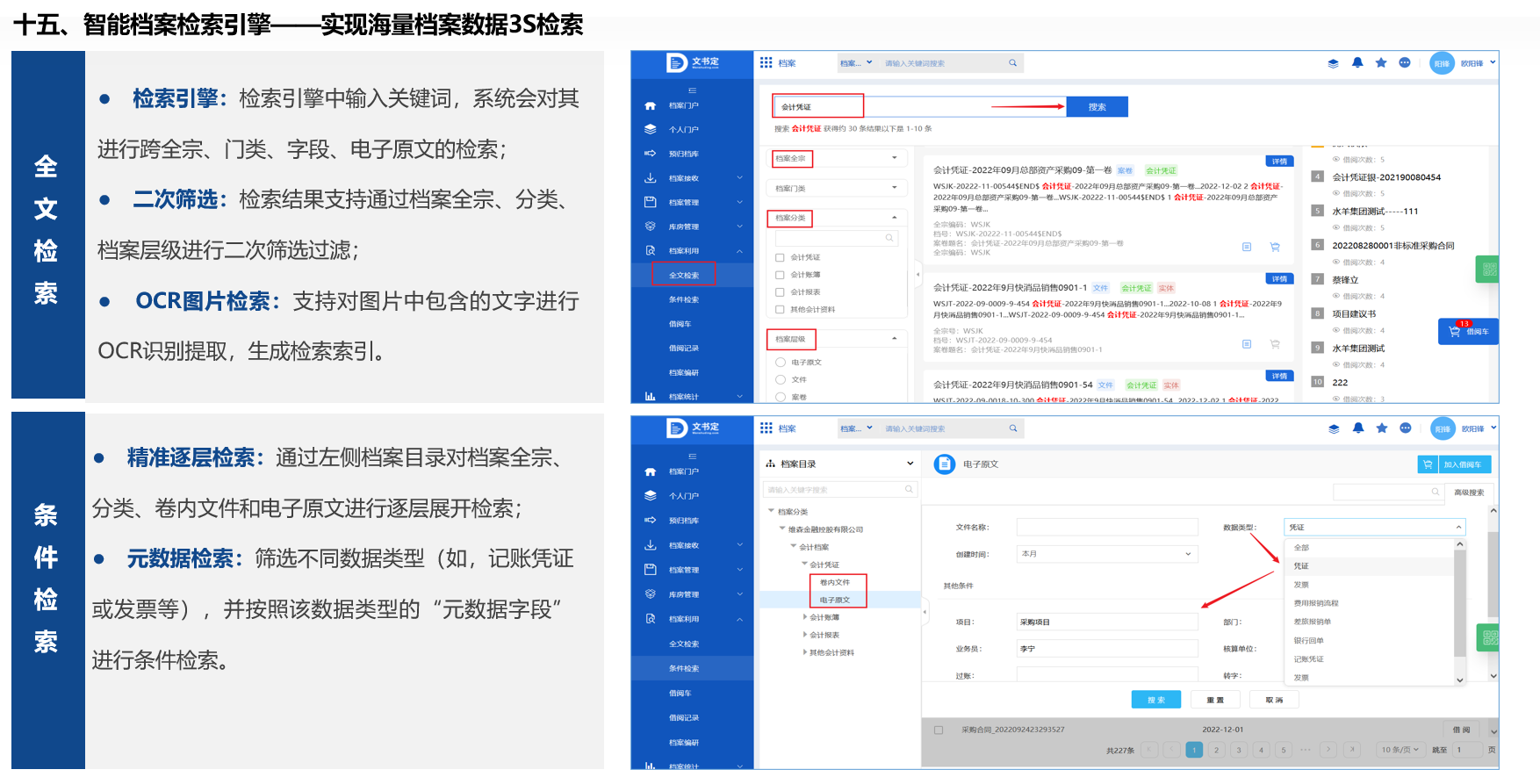The width and height of the screenshot is (1540, 784).
Task: Click 电子原文 round document icon
Action: (945, 464)
